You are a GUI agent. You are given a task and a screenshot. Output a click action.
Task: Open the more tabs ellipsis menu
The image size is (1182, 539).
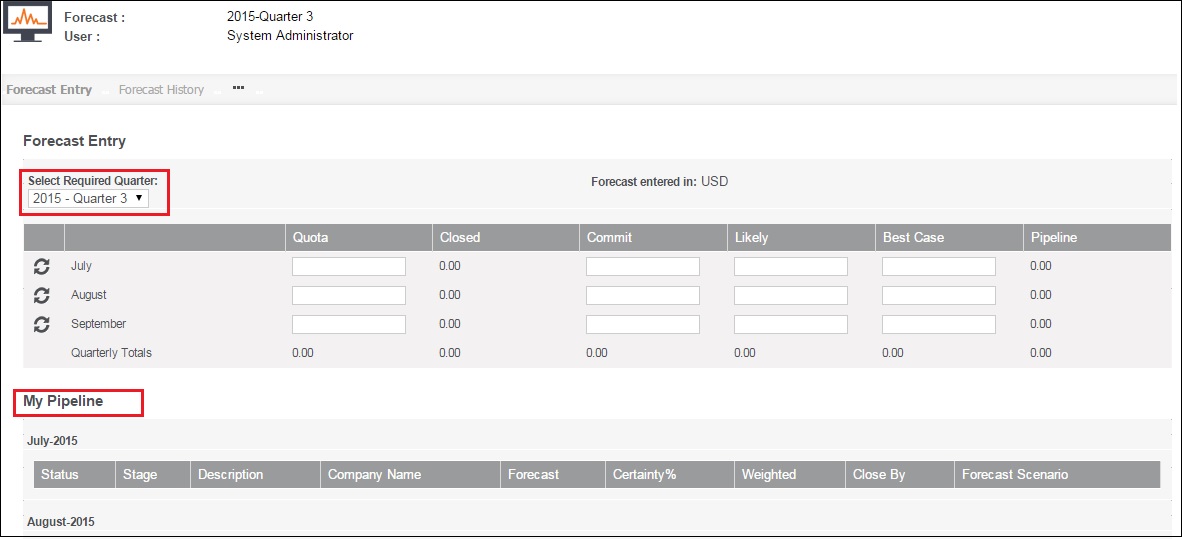click(x=238, y=88)
